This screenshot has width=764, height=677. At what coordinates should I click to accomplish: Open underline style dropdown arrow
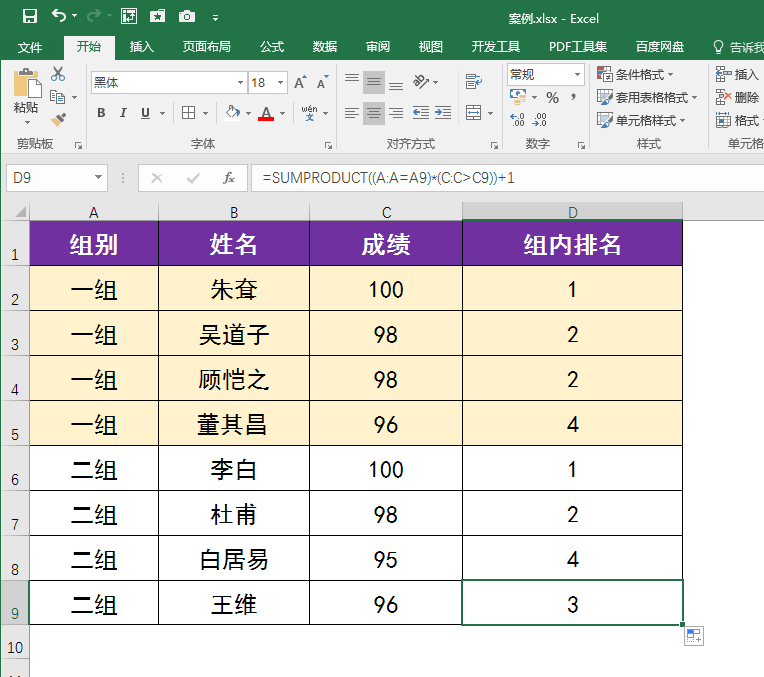tap(162, 114)
